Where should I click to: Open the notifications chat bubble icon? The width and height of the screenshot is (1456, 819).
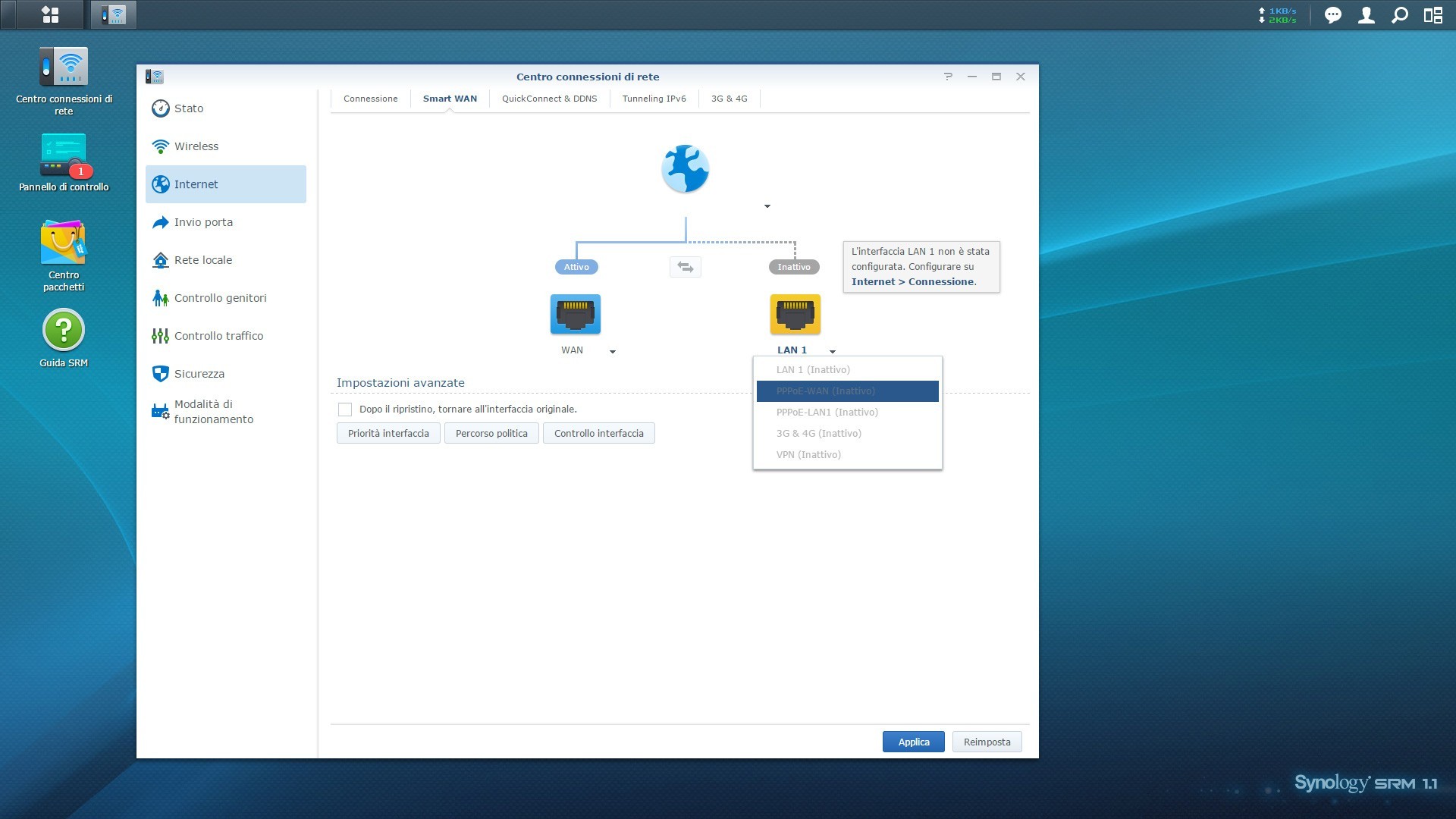click(1332, 15)
